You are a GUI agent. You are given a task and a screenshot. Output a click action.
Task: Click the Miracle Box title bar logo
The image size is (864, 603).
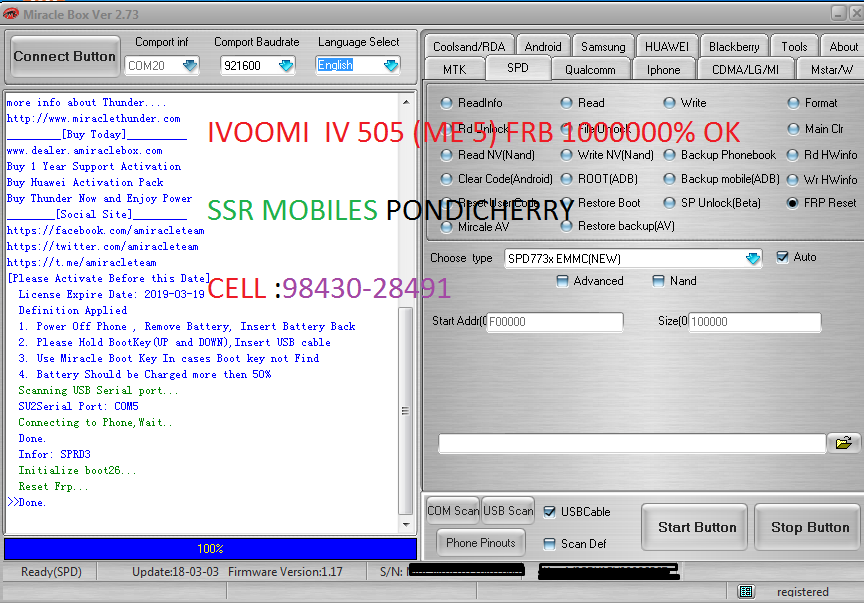point(10,14)
